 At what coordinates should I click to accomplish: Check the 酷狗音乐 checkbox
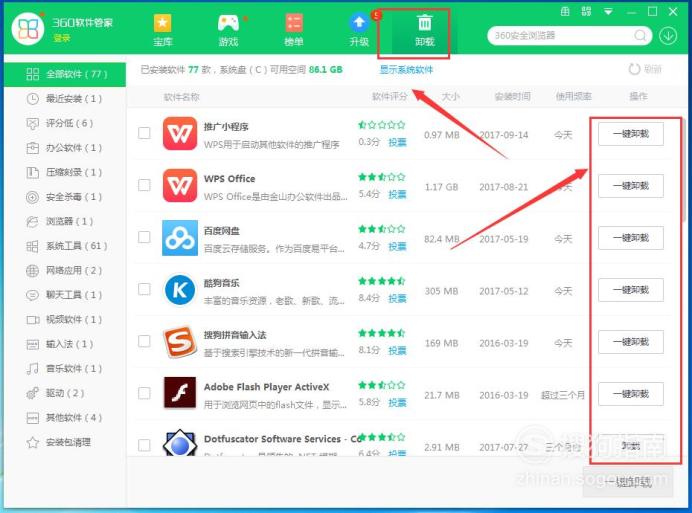[144, 289]
